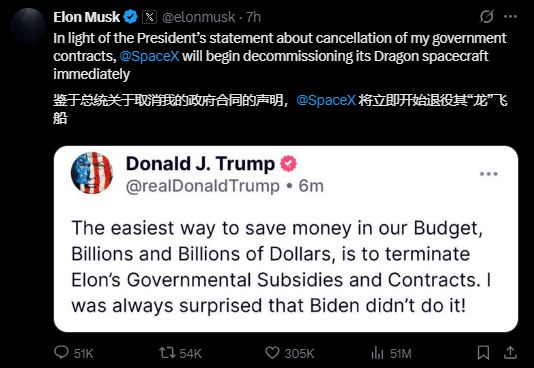Screen dimensions: 534x368
Task: Repost the tweet with 54K reposts
Action: [x=167, y=353]
